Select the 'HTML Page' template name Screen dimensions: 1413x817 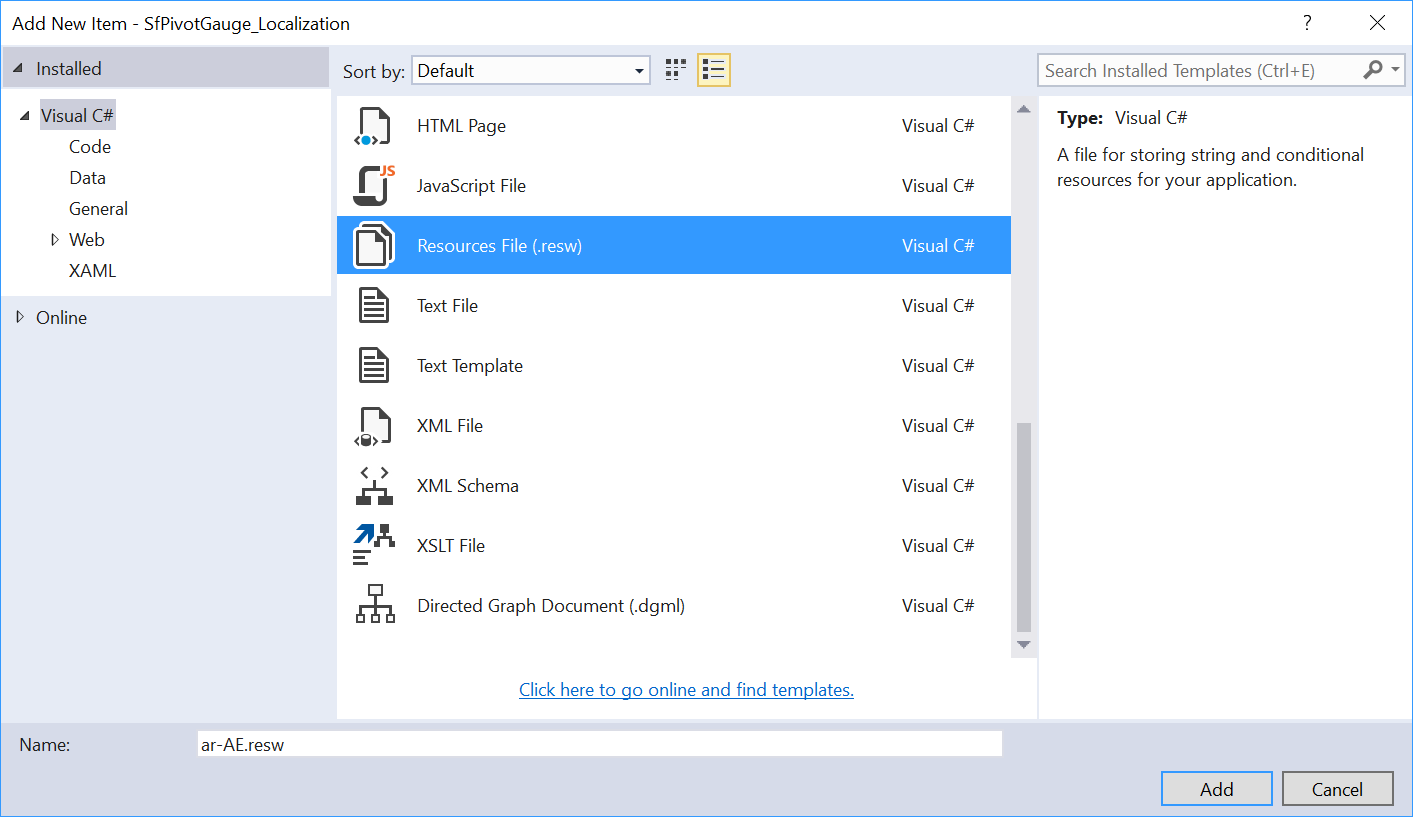[x=461, y=126]
